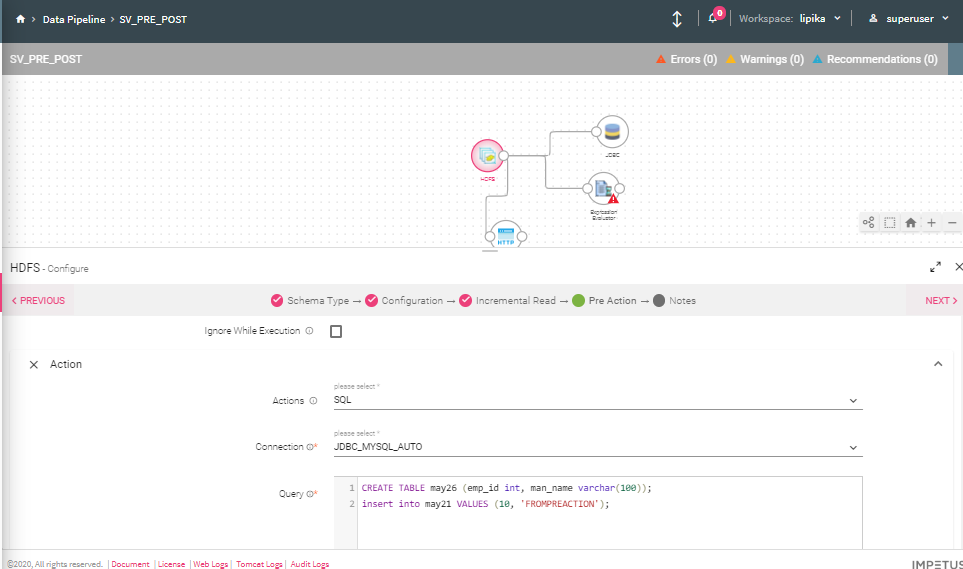Click HDFS node output connector port
Screen dimensions: 963x569
[x=504, y=155]
